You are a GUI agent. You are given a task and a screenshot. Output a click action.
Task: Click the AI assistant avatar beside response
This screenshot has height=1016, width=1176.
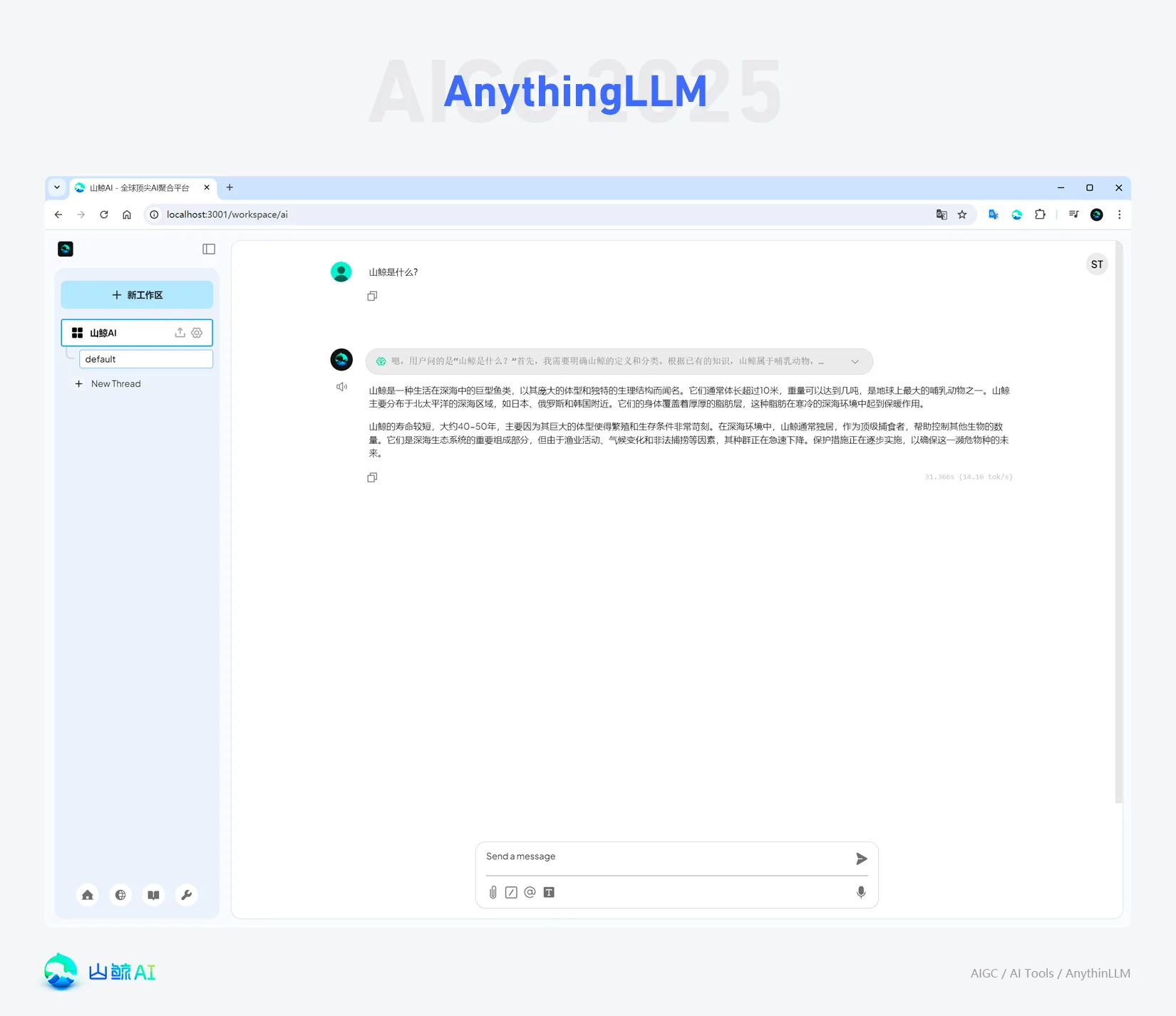point(341,360)
